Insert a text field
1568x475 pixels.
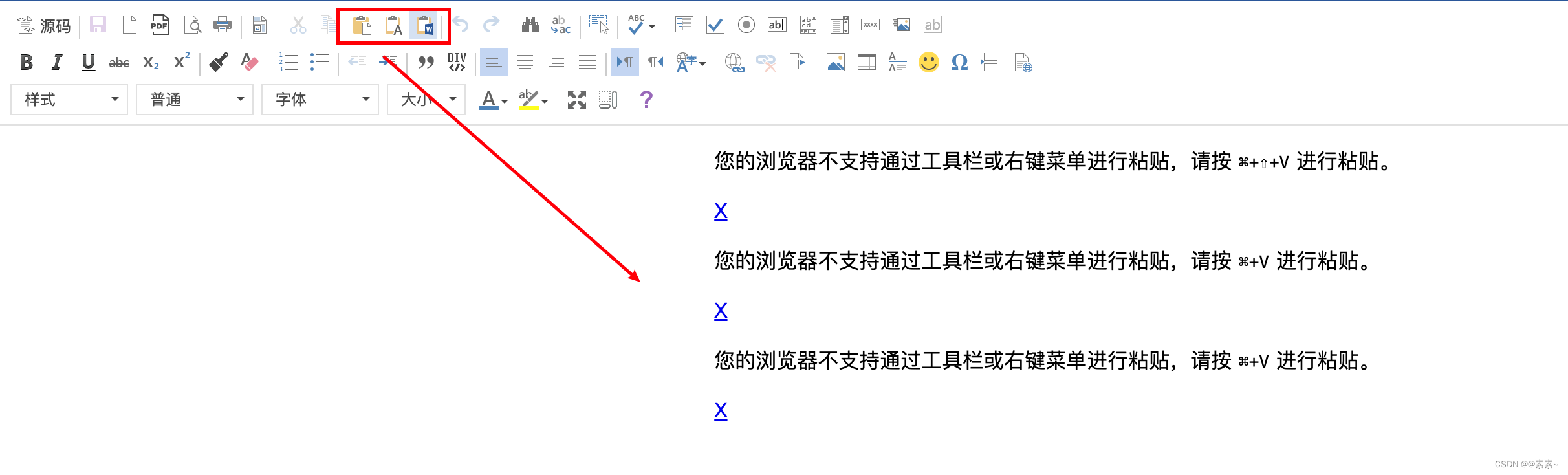click(x=777, y=25)
